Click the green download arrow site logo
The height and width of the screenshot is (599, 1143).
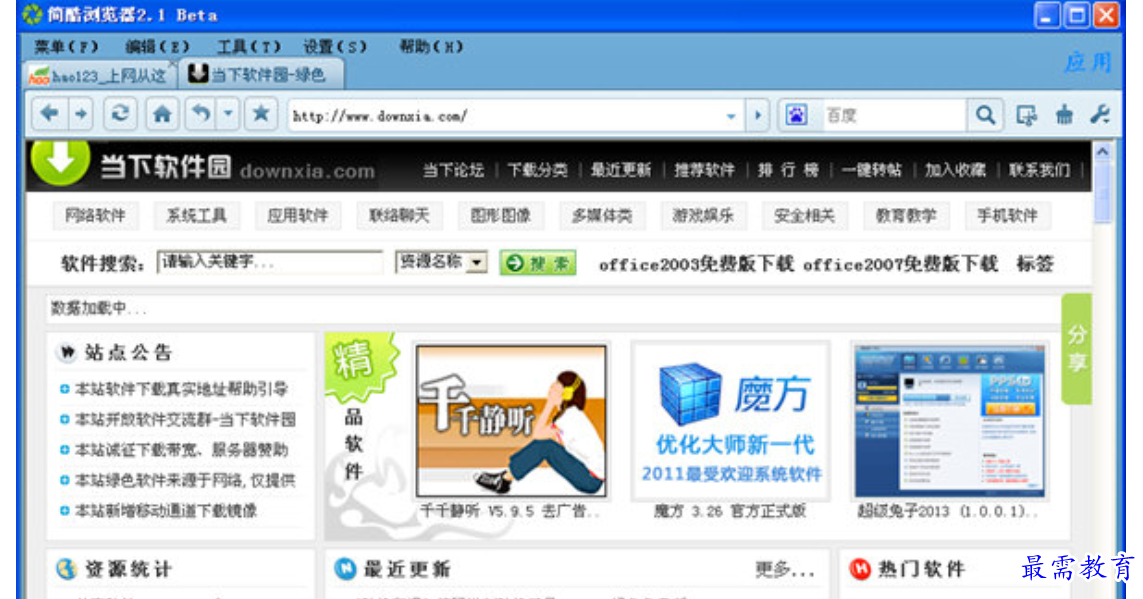point(61,161)
